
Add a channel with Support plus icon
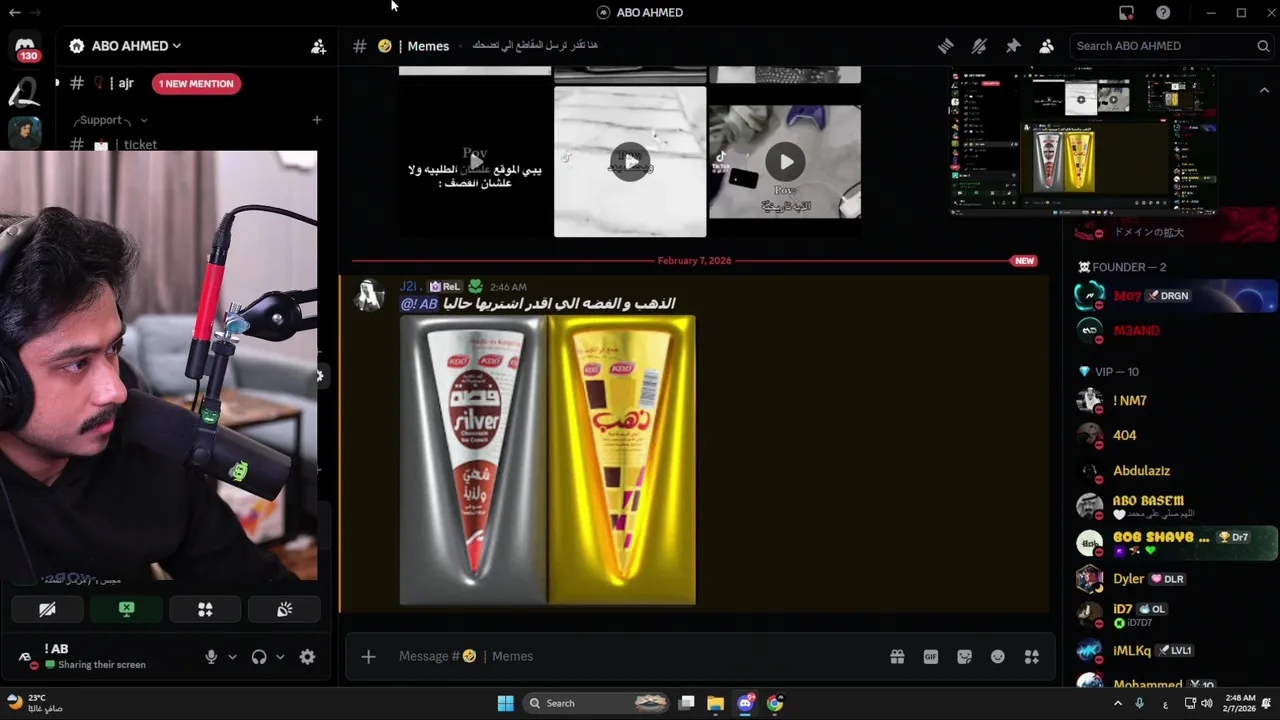317,120
